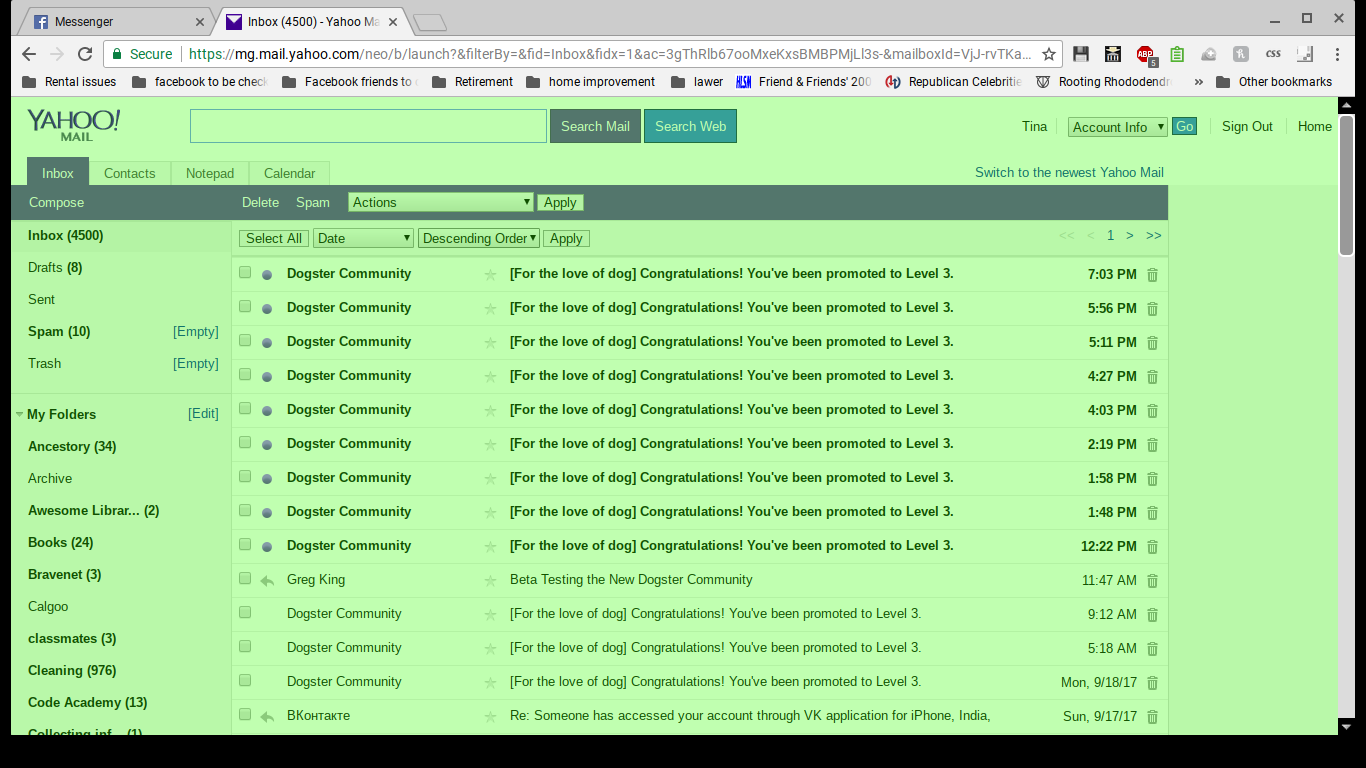Click the Apply button next to Actions
Image resolution: width=1366 pixels, height=768 pixels.
click(x=560, y=202)
